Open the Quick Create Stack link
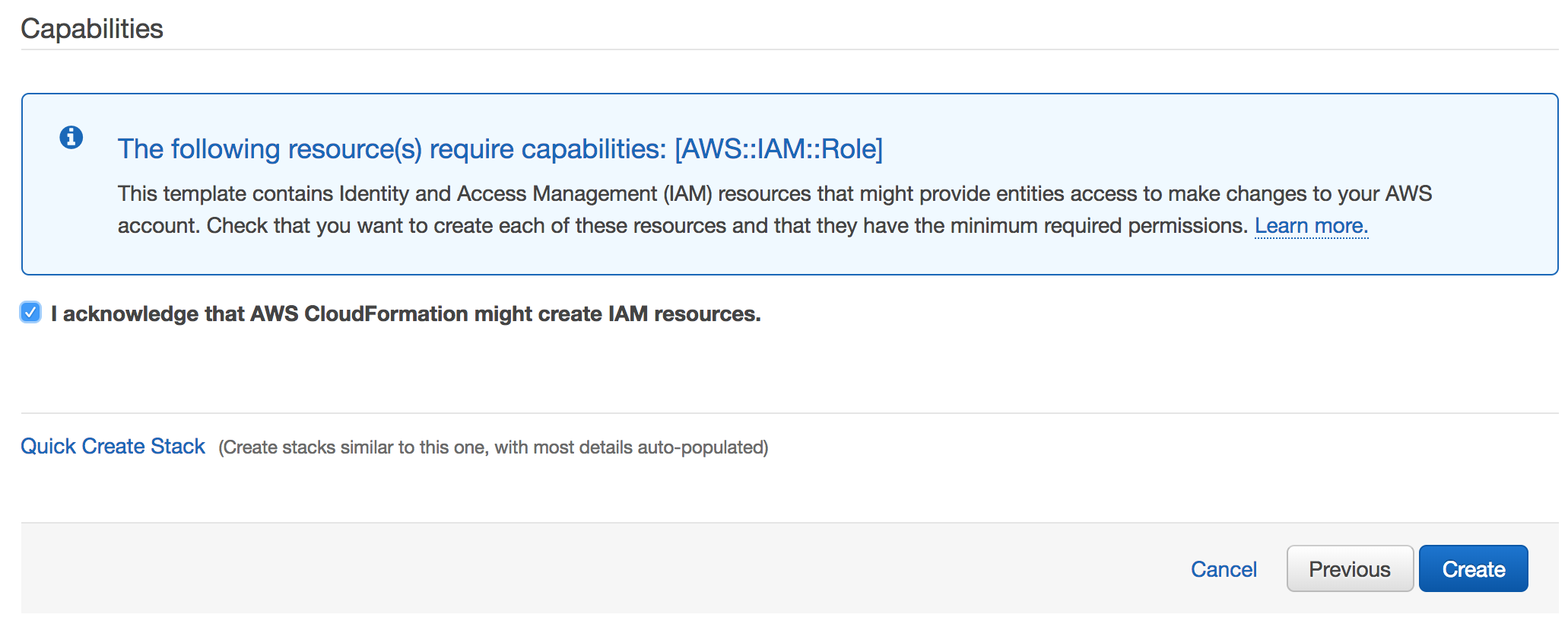The width and height of the screenshot is (1568, 624). [113, 446]
